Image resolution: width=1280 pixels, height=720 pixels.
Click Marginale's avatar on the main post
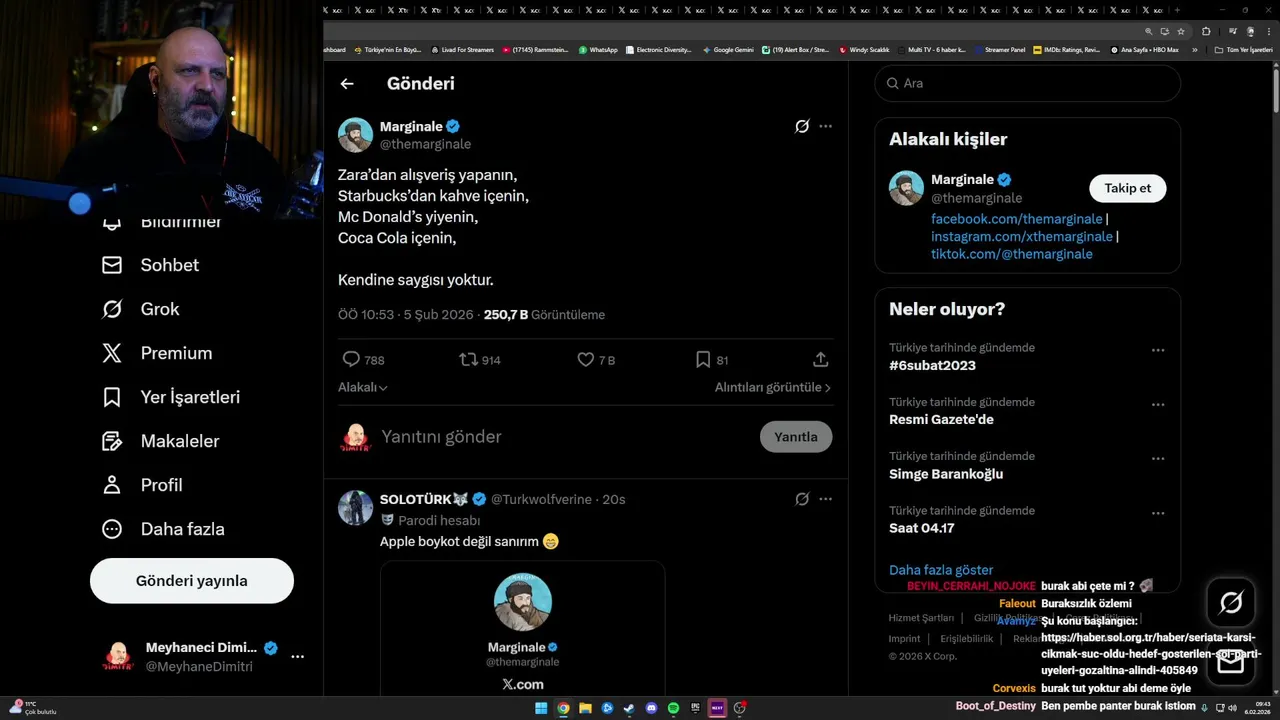click(355, 135)
